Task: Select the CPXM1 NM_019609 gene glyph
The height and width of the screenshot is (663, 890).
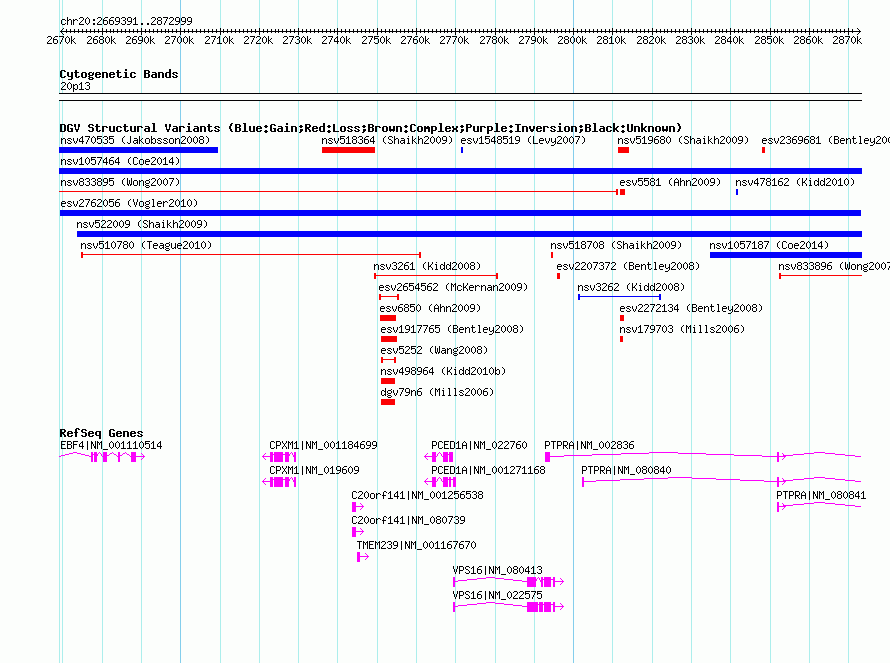Action: pyautogui.click(x=279, y=482)
